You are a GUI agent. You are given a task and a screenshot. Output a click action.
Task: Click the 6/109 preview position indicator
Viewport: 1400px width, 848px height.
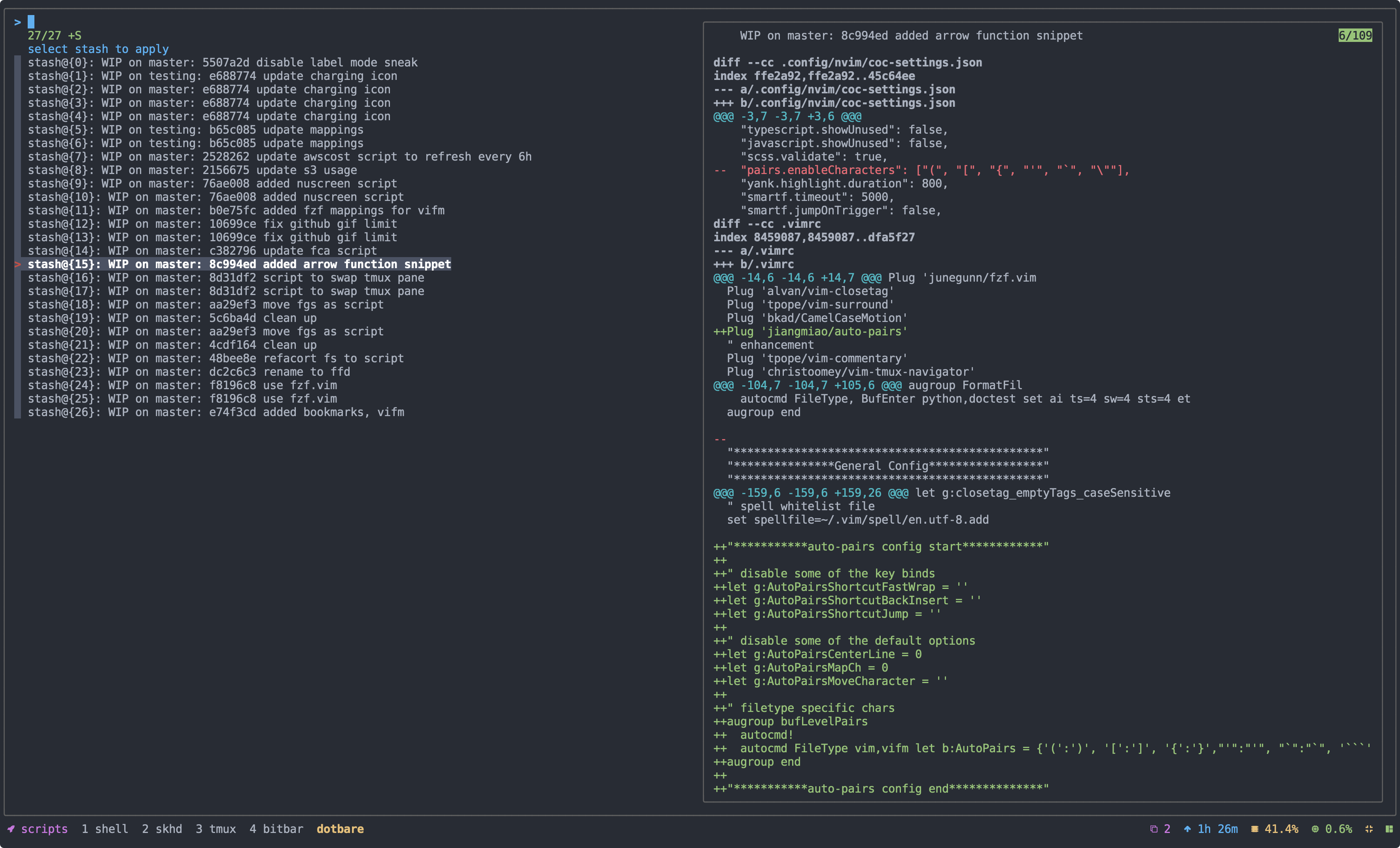click(1355, 36)
